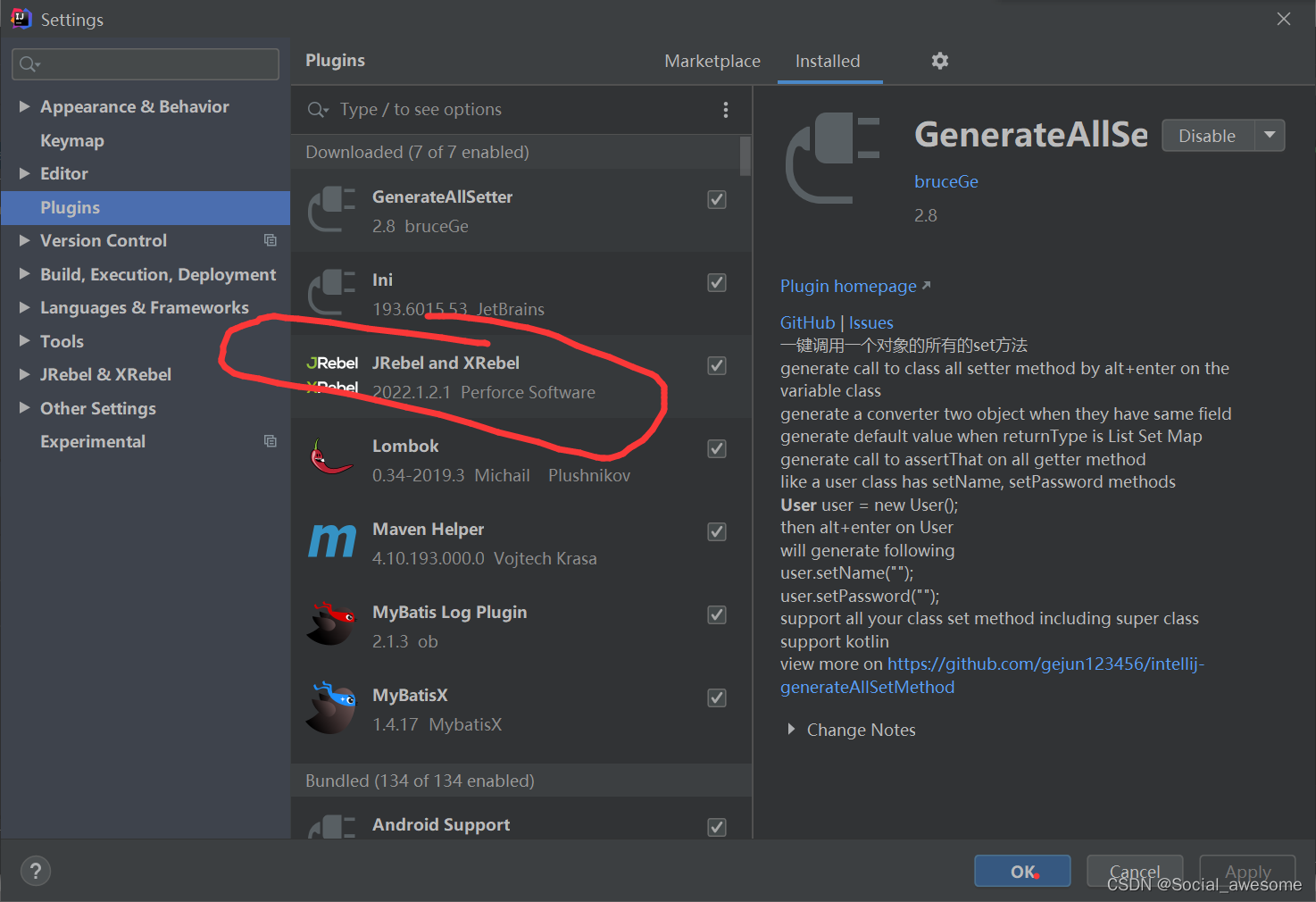Click the OK button
1316x902 pixels.
1022,871
